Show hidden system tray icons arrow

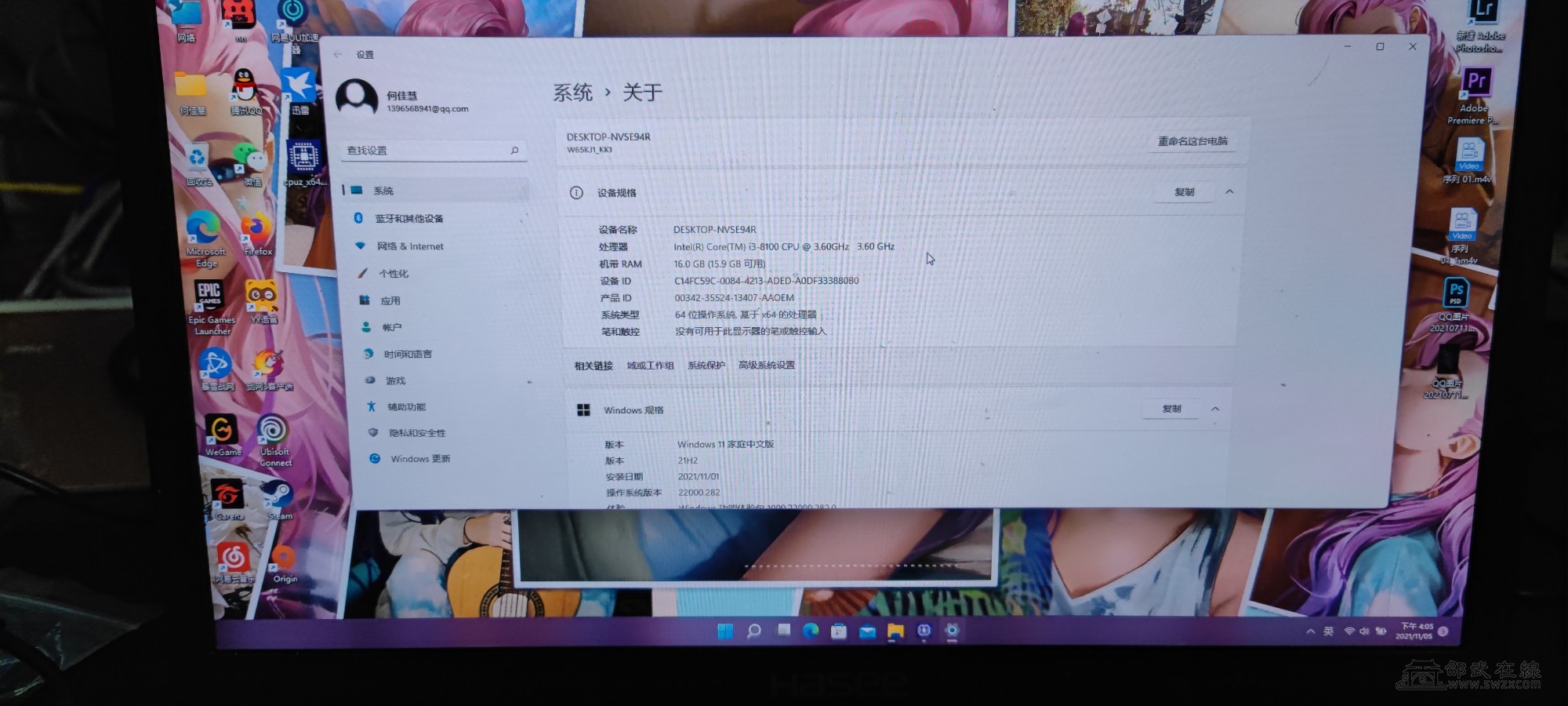click(x=1310, y=631)
